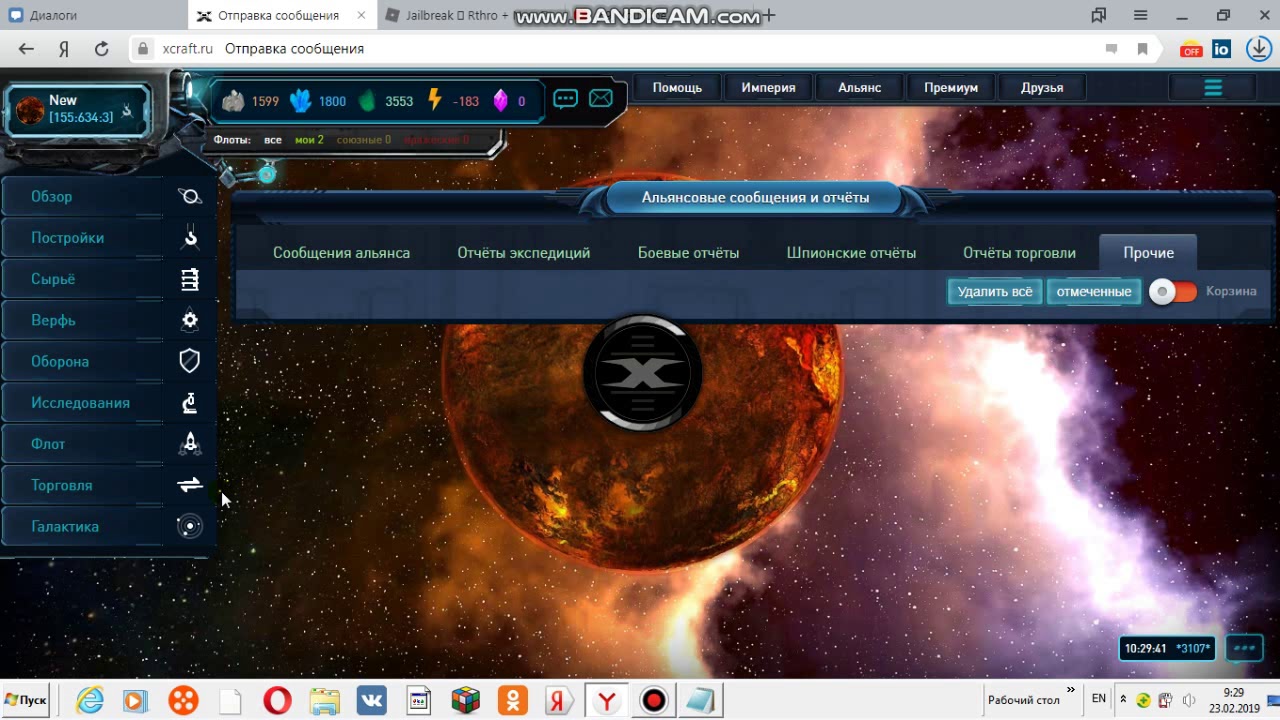Open the Альянс top menu
The height and width of the screenshot is (720, 1280).
click(x=859, y=88)
